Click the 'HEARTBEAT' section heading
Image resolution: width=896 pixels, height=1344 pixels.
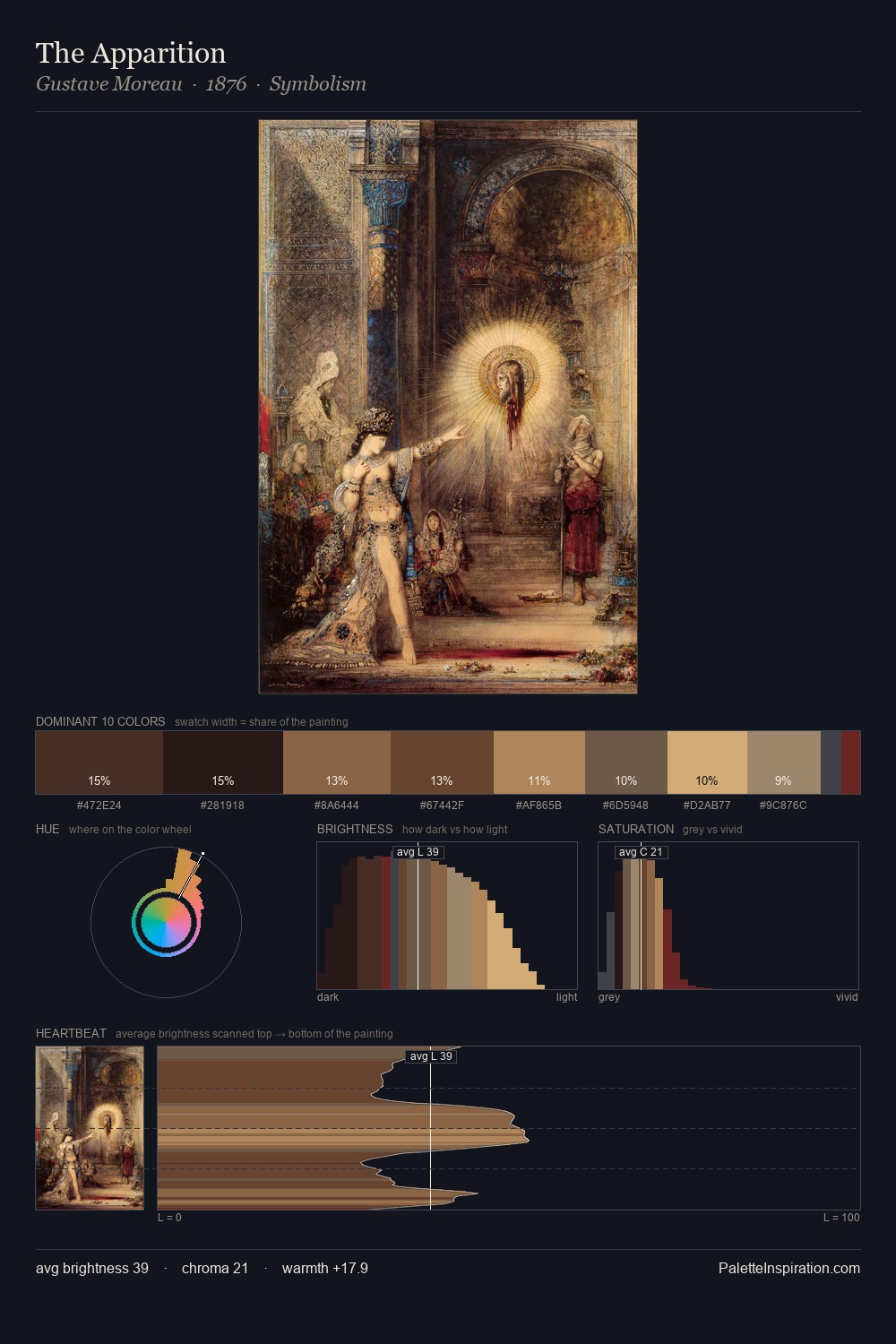pyautogui.click(x=71, y=1033)
